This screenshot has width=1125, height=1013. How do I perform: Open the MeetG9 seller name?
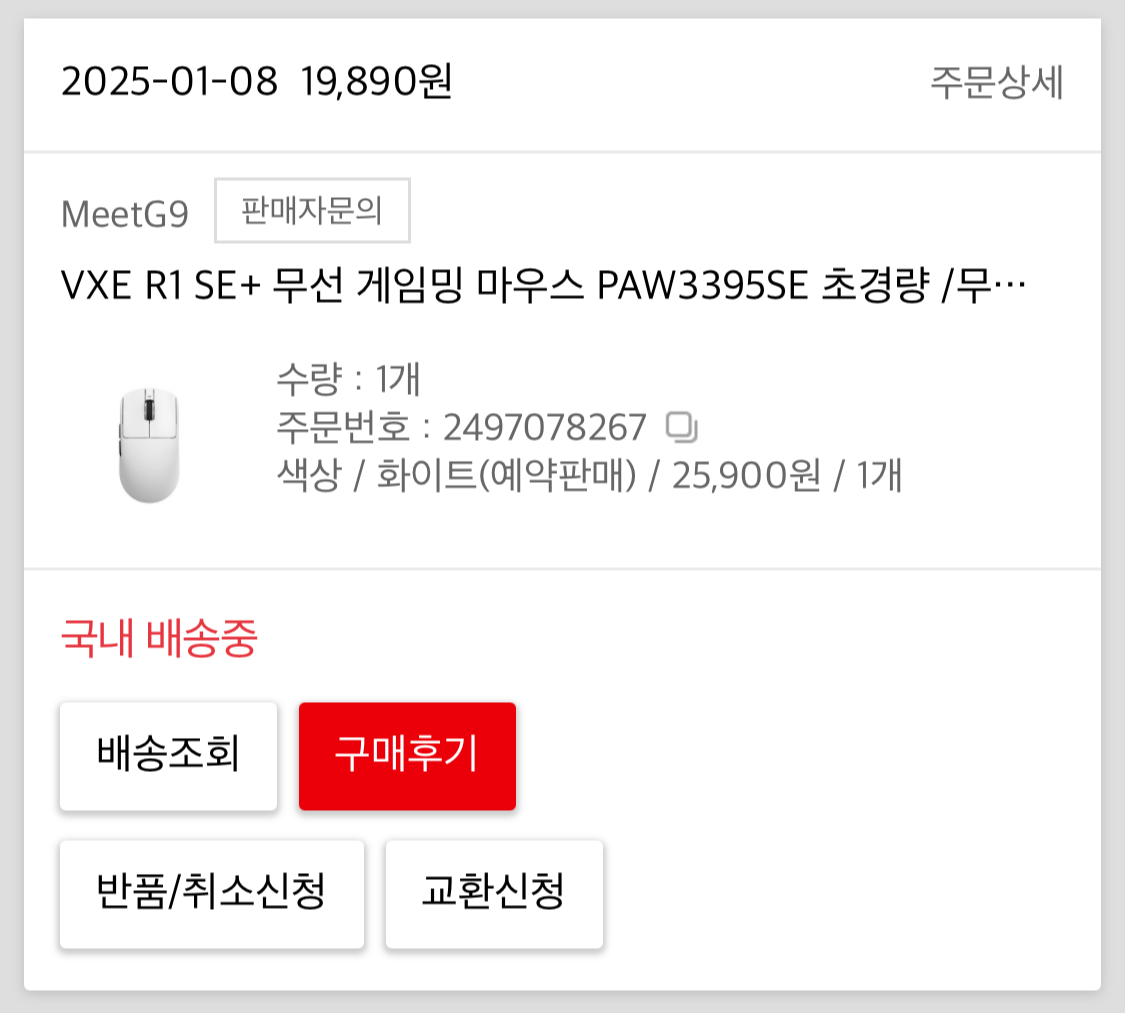click(x=125, y=214)
